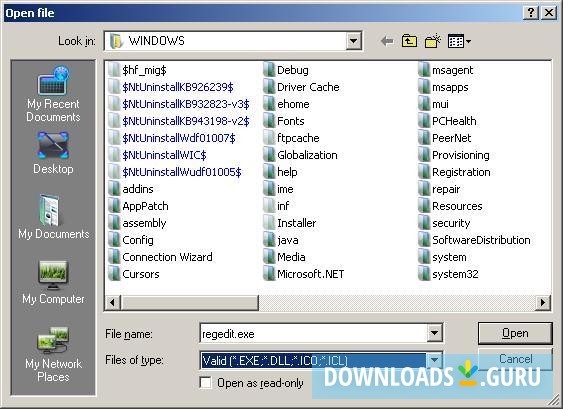Select the ehome folder icon
Viewport: 563px width, 409px height.
tap(269, 103)
